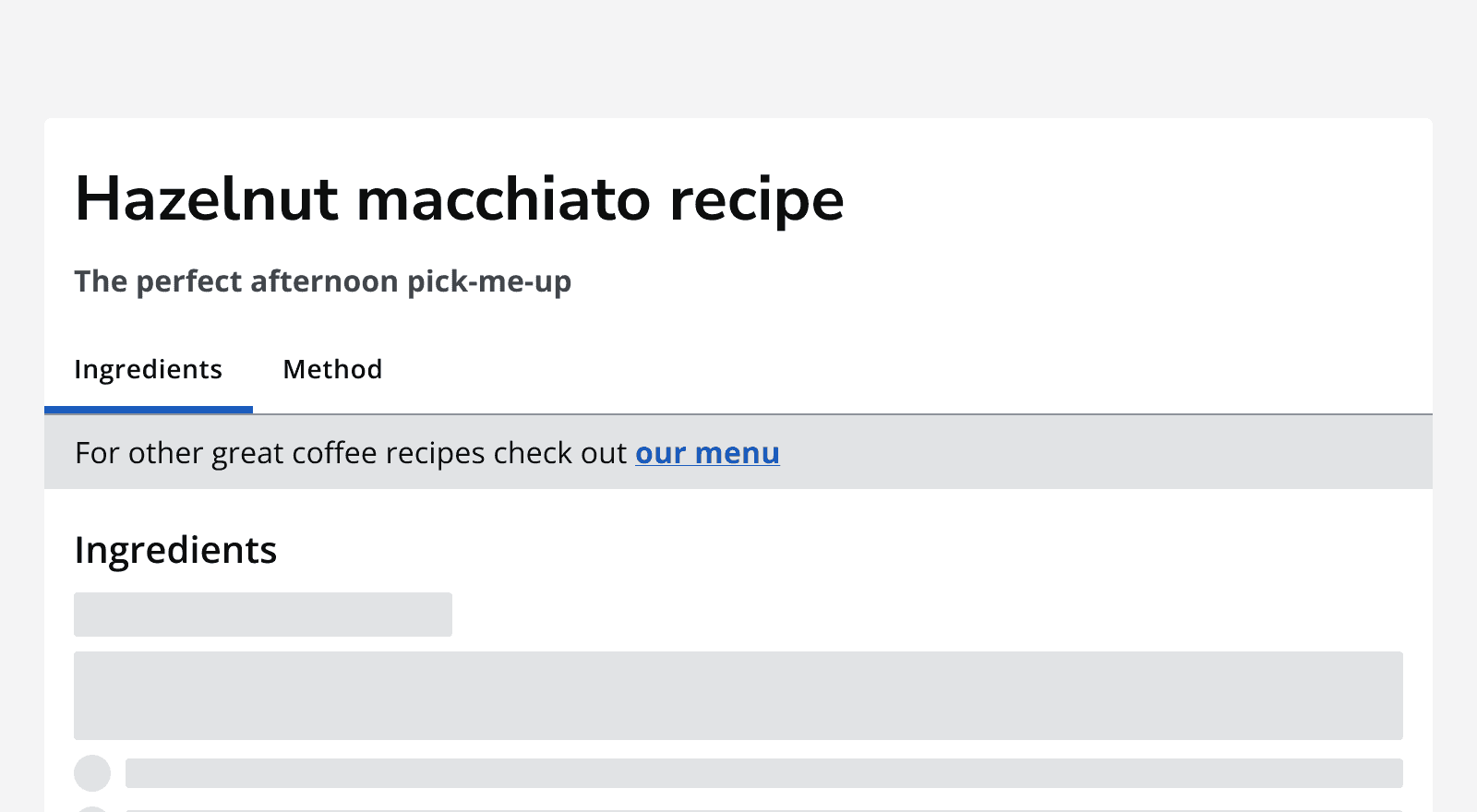
Task: Click the Ingredients section heading
Action: pos(175,550)
